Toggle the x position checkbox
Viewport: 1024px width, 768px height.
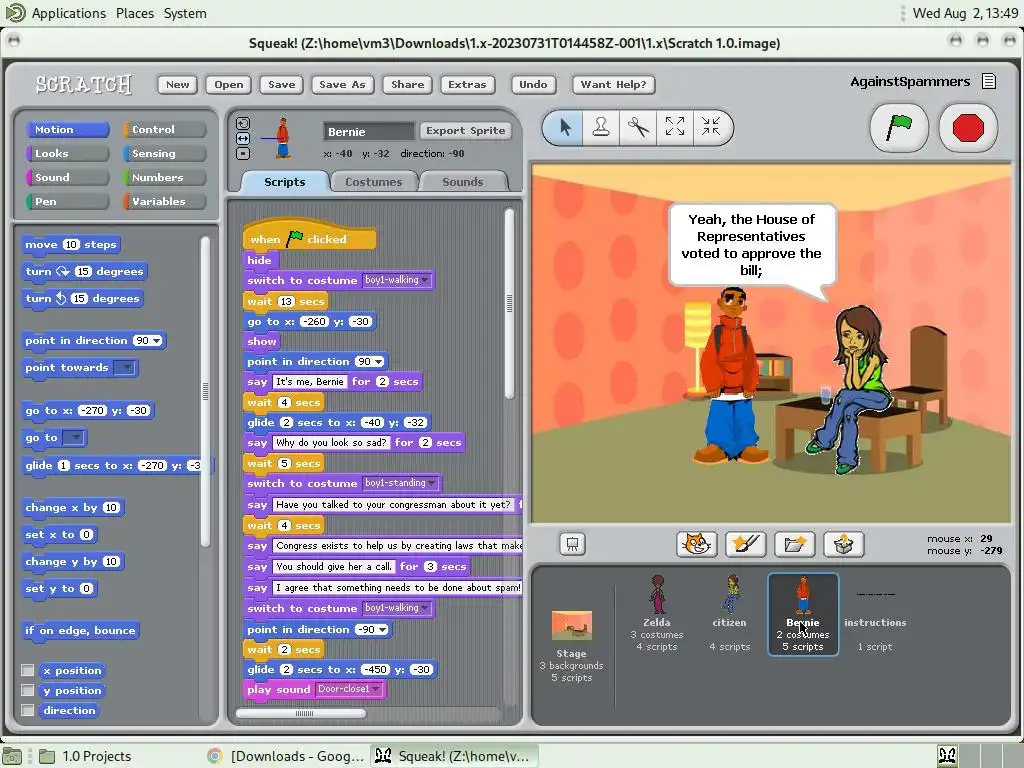27,670
